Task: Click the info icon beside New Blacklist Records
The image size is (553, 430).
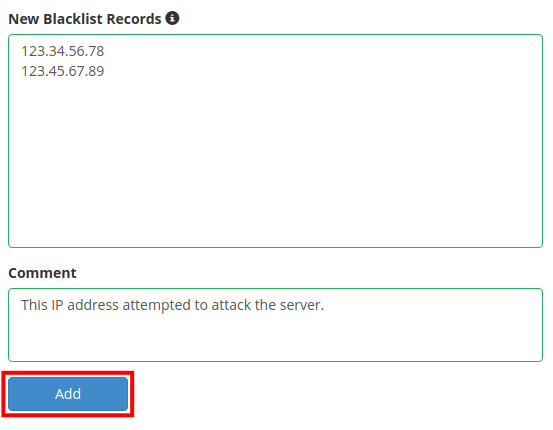Action: point(172,18)
